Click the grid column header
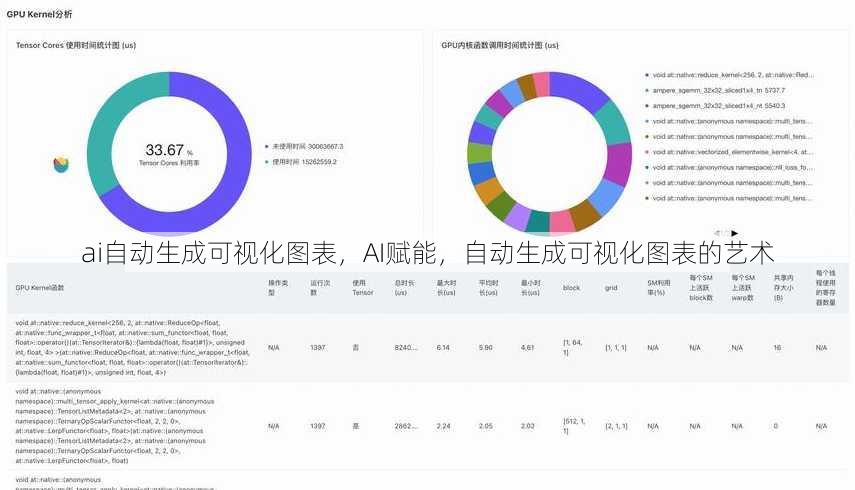855x490 pixels. pos(611,288)
